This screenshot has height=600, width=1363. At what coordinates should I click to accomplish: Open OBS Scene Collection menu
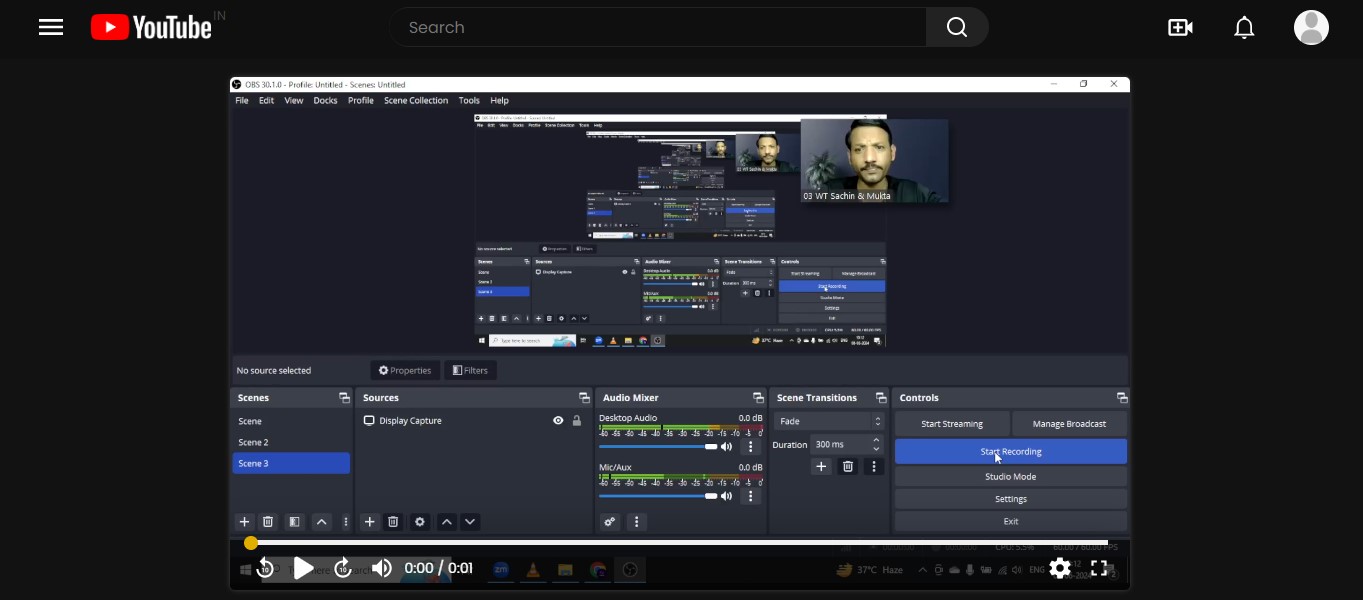[416, 100]
